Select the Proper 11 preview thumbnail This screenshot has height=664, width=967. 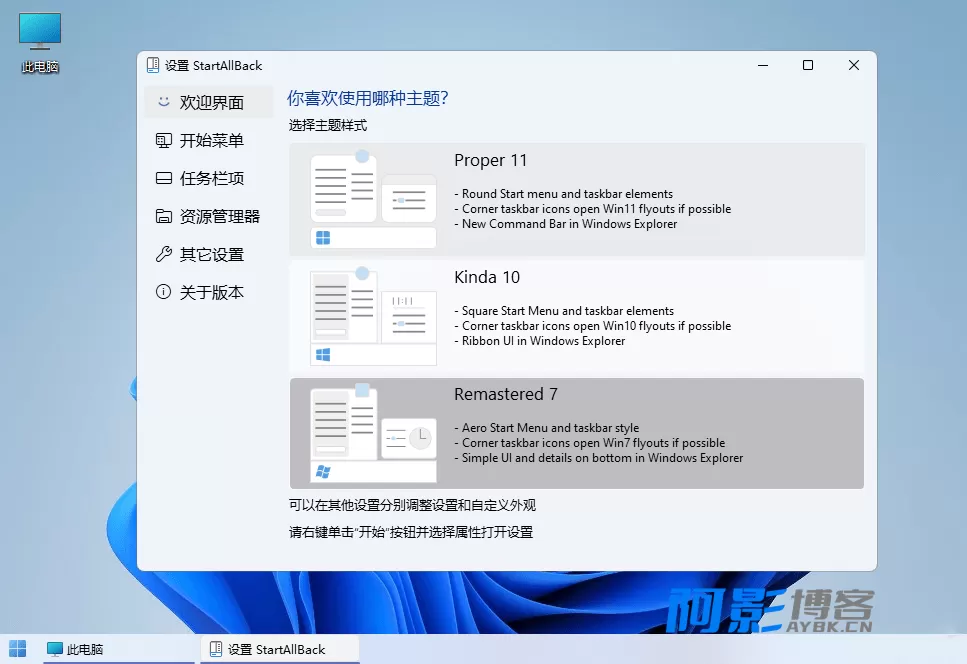pyautogui.click(x=374, y=199)
